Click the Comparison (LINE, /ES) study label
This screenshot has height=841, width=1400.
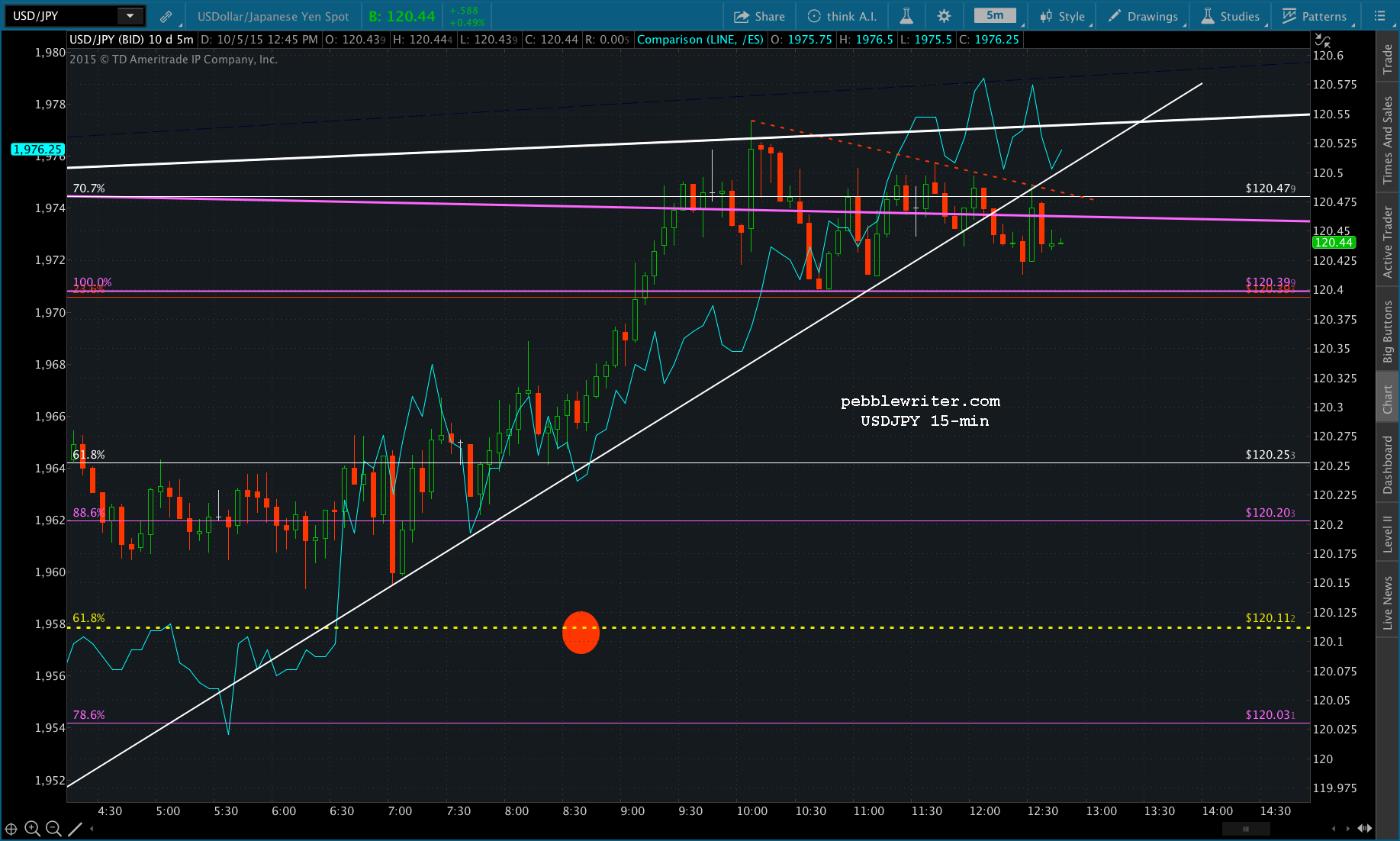pos(700,40)
